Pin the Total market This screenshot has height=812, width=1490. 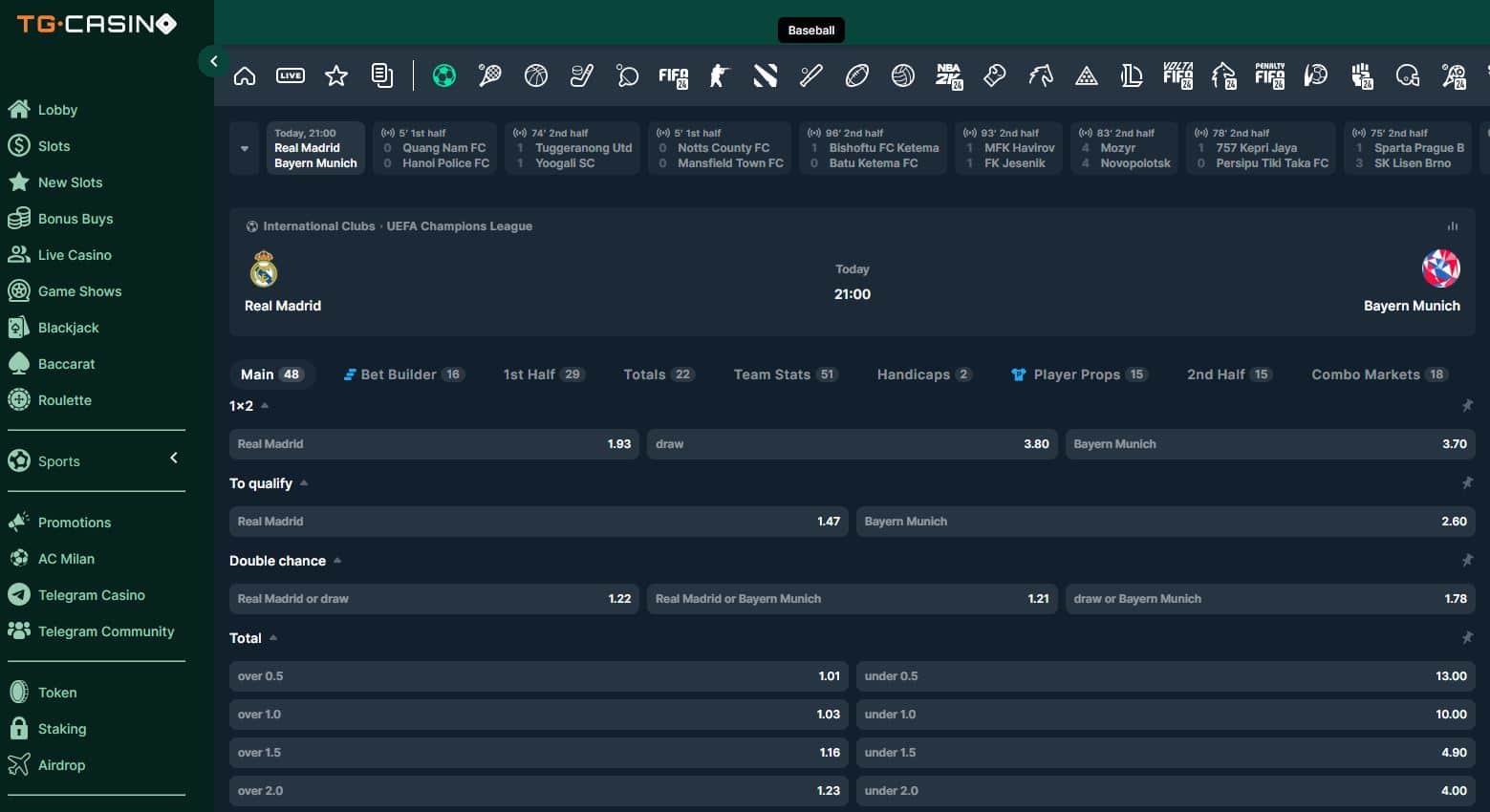(1467, 638)
